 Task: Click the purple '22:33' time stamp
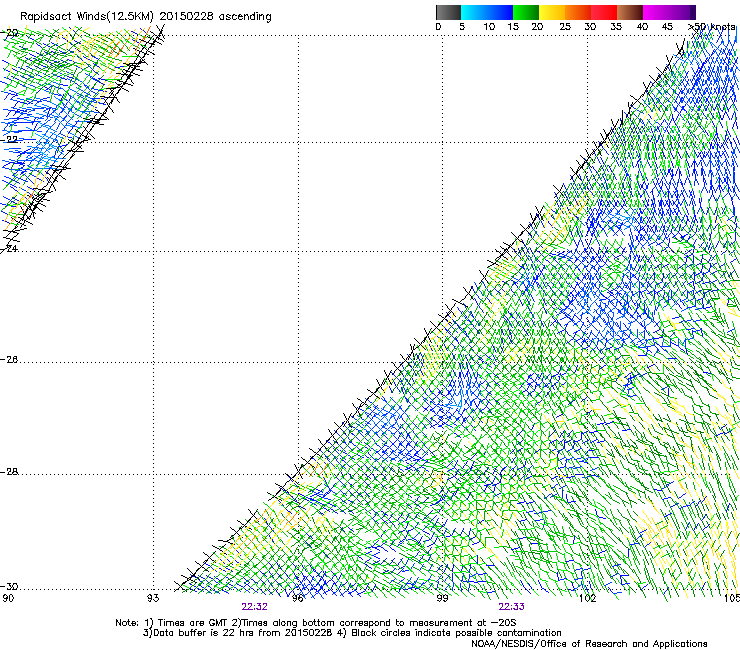(512, 607)
